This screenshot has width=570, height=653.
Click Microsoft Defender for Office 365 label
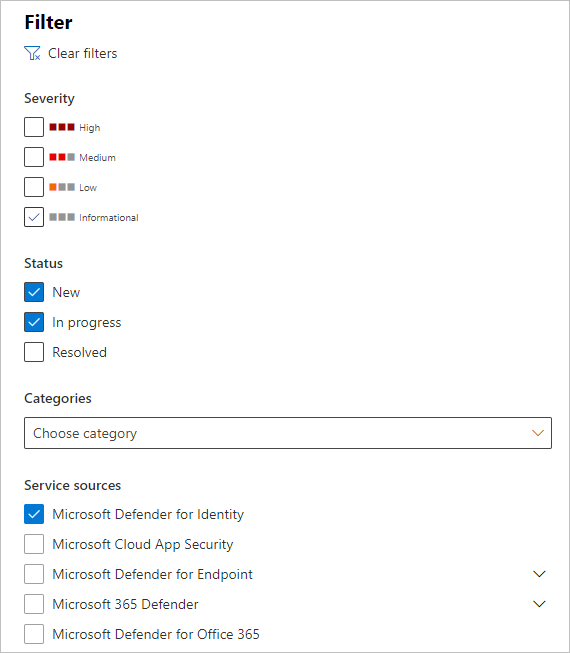pos(156,634)
